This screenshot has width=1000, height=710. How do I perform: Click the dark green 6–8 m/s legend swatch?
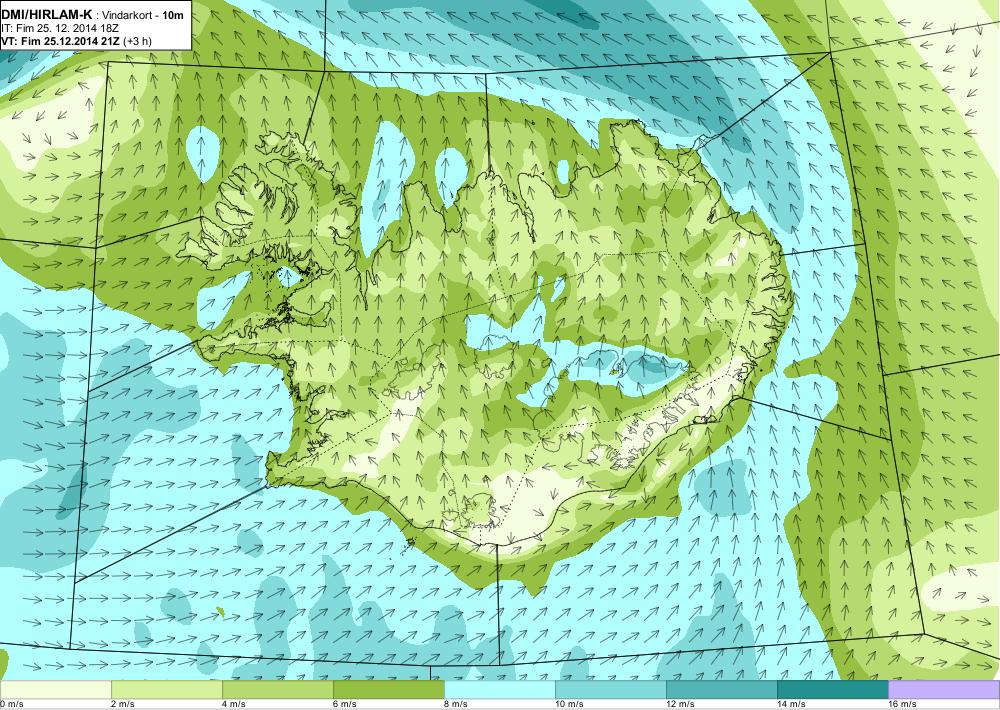(x=388, y=690)
